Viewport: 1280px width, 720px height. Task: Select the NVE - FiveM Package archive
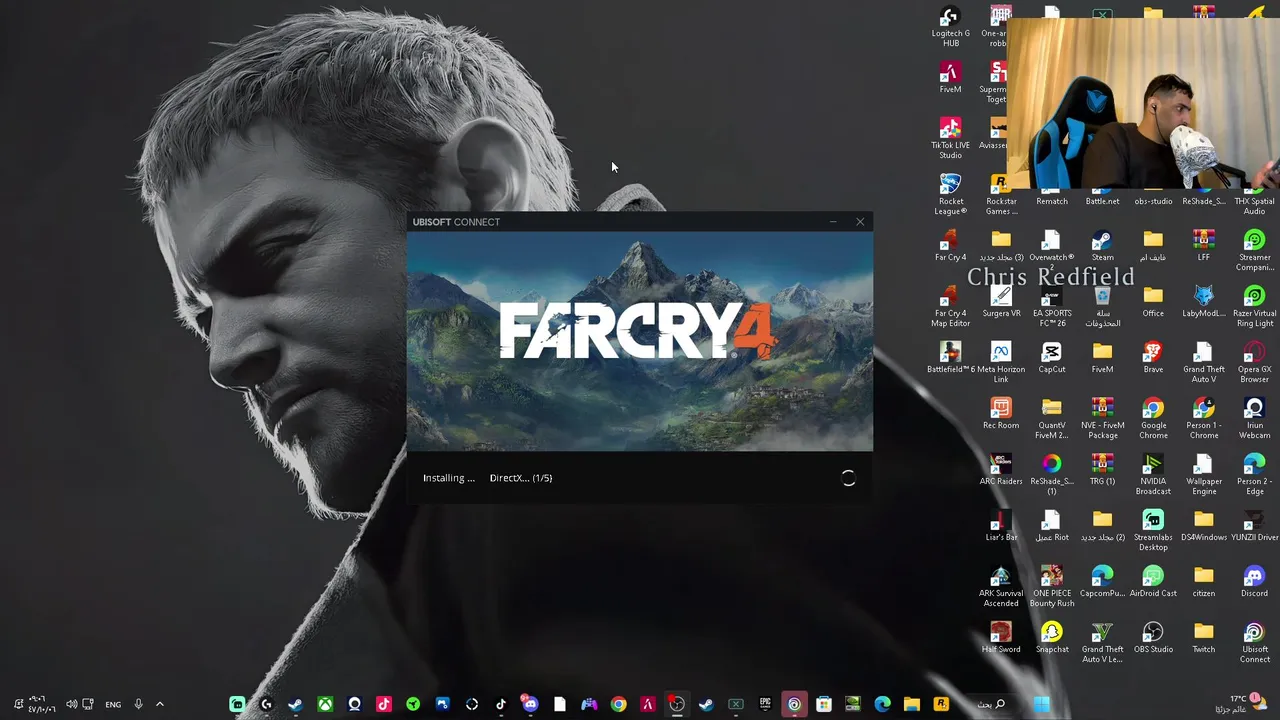point(1102,419)
